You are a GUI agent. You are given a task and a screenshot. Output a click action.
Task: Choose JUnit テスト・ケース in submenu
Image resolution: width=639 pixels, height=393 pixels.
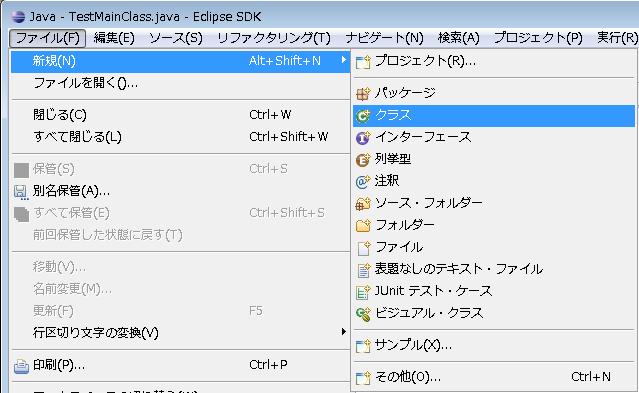[x=494, y=291]
